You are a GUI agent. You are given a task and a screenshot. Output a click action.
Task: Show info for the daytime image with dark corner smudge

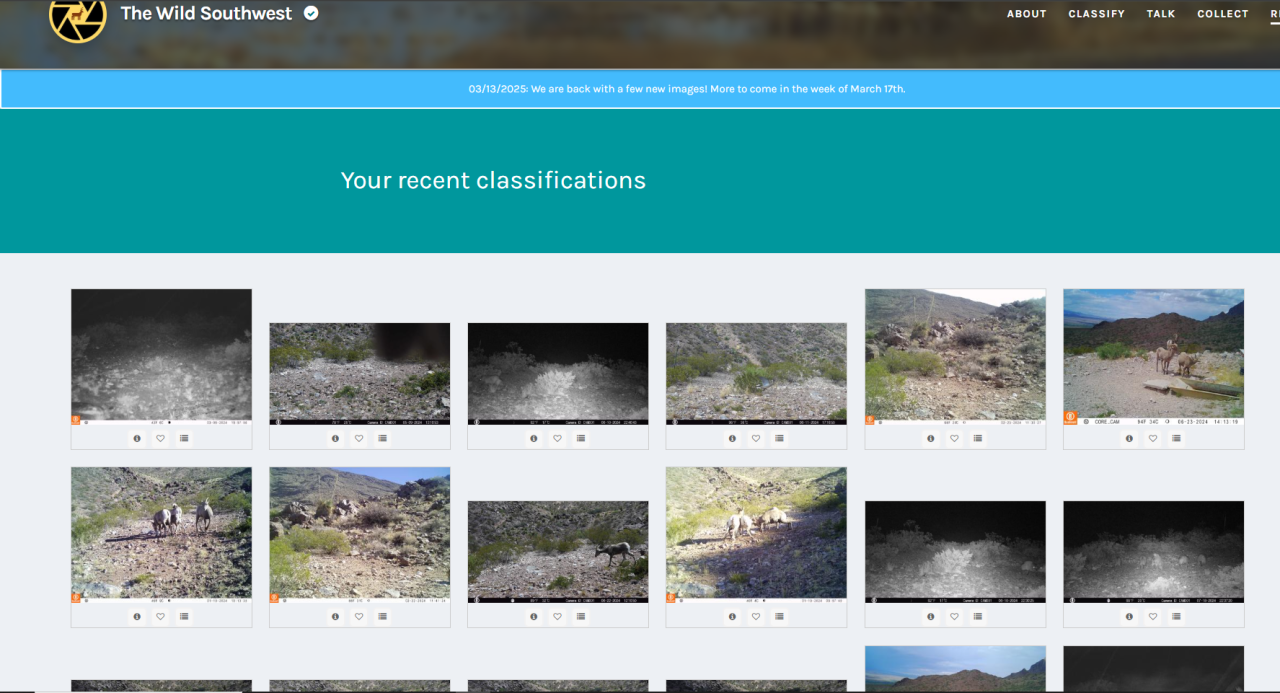(335, 438)
